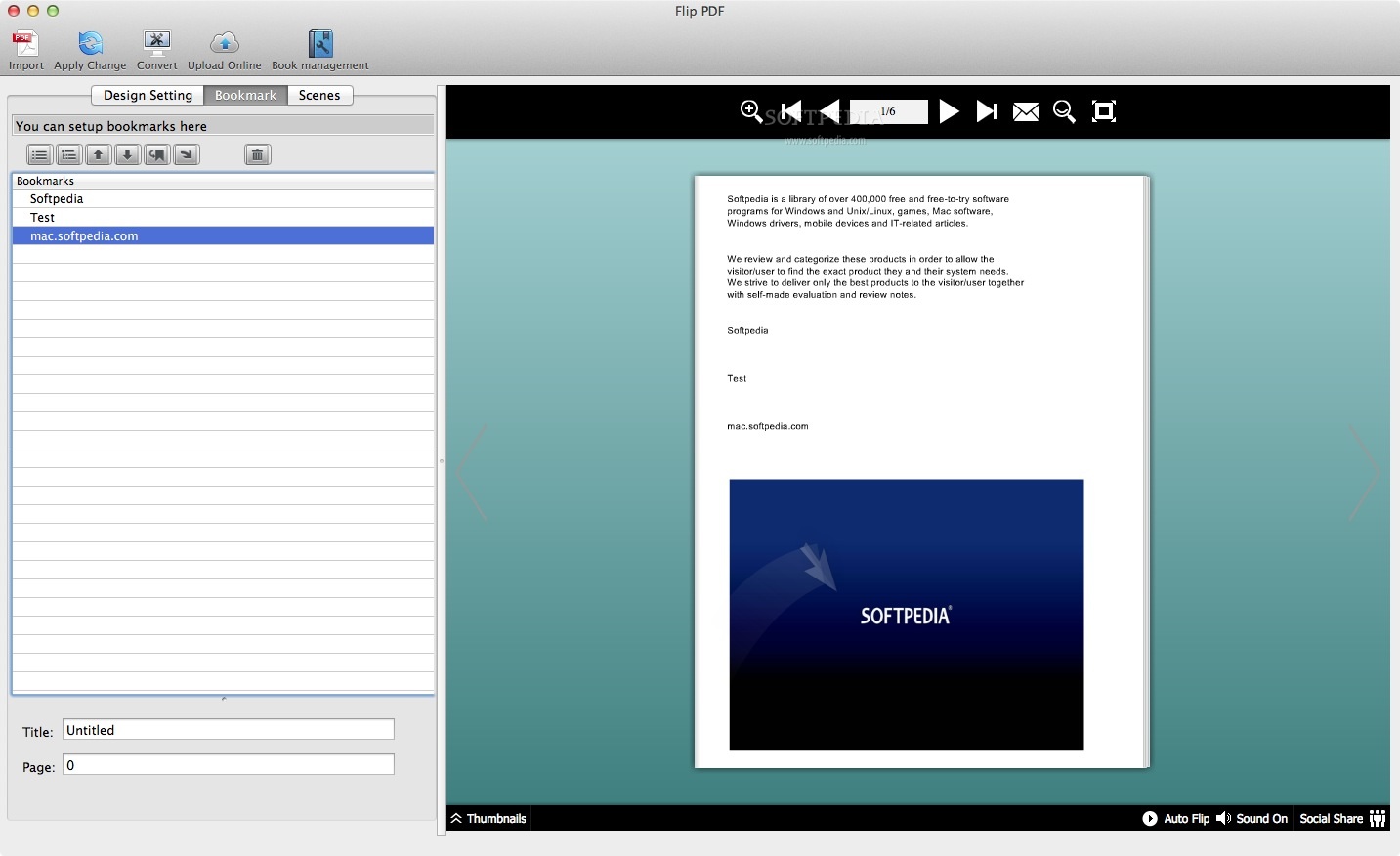The image size is (1400, 856).
Task: Flip to next page using right edge arrow
Action: tap(1364, 473)
